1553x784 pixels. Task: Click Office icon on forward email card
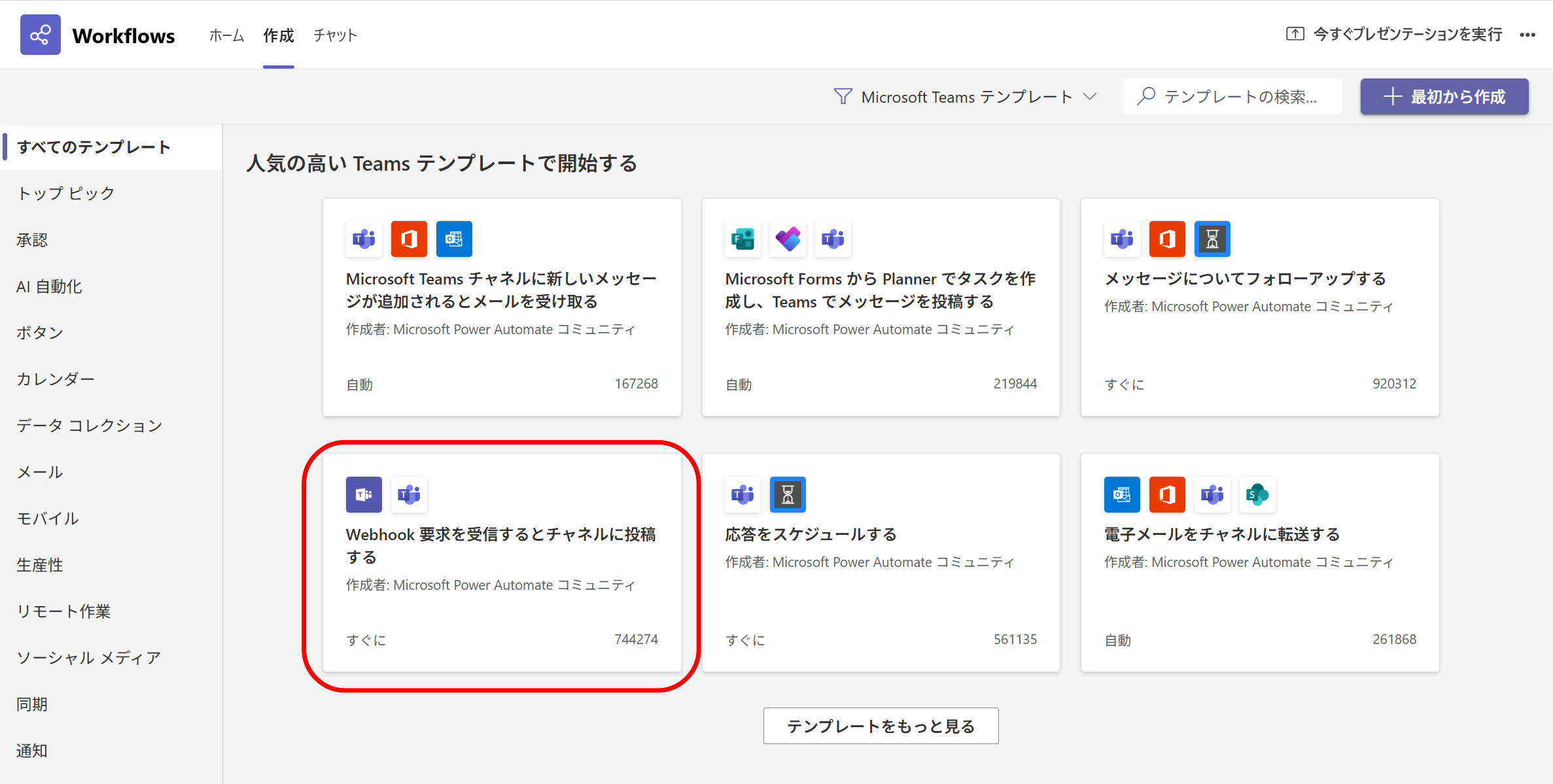(x=1167, y=494)
